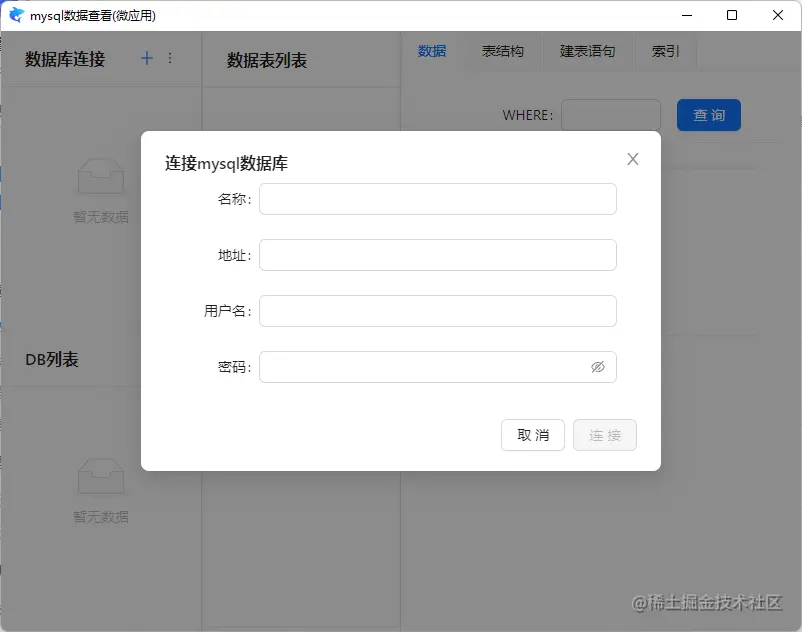Focus the 用户名 input field
This screenshot has width=802, height=632.
438,311
